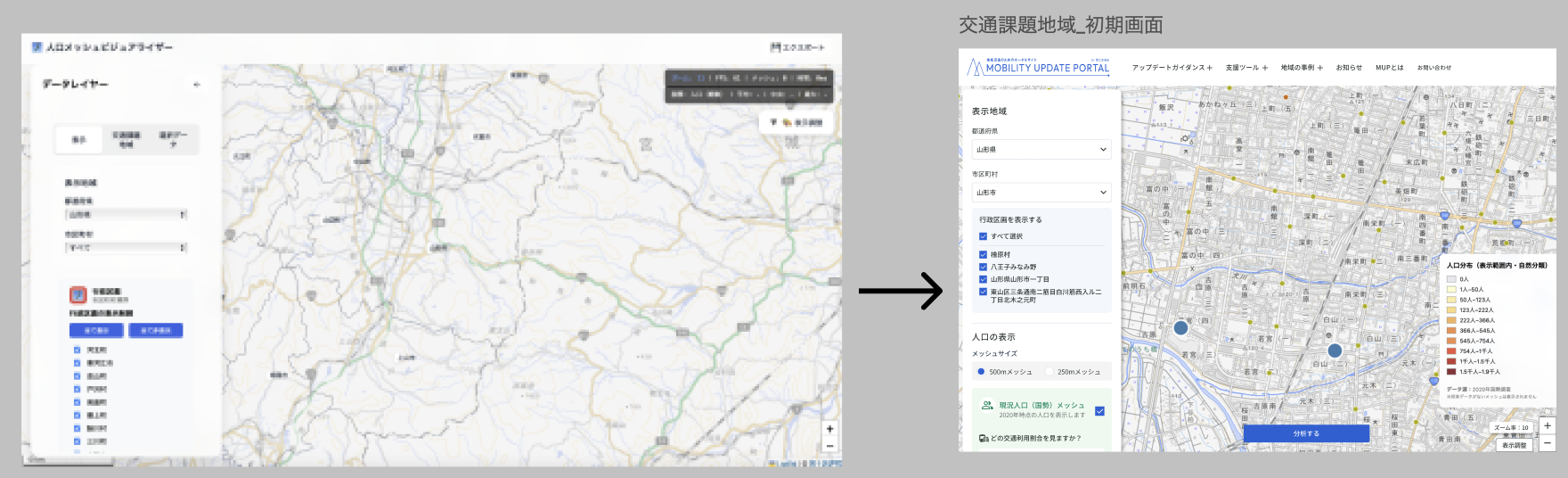Open the 市区町村 dropdown showing 山形市
Screen dimensions: 1568x478
point(1041,193)
